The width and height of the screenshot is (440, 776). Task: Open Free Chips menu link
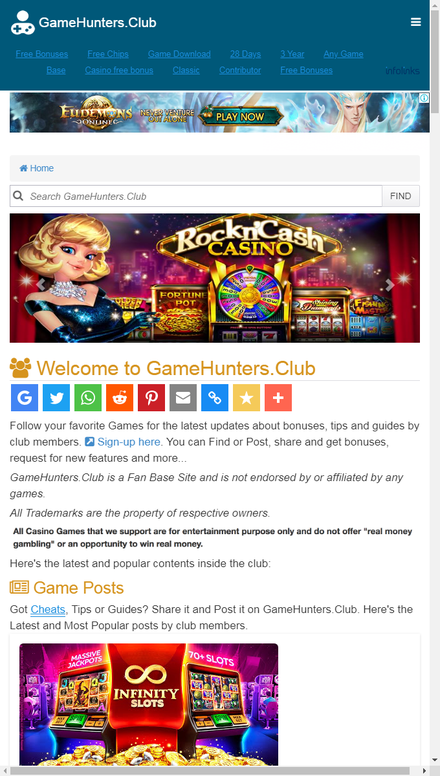[x=108, y=54]
